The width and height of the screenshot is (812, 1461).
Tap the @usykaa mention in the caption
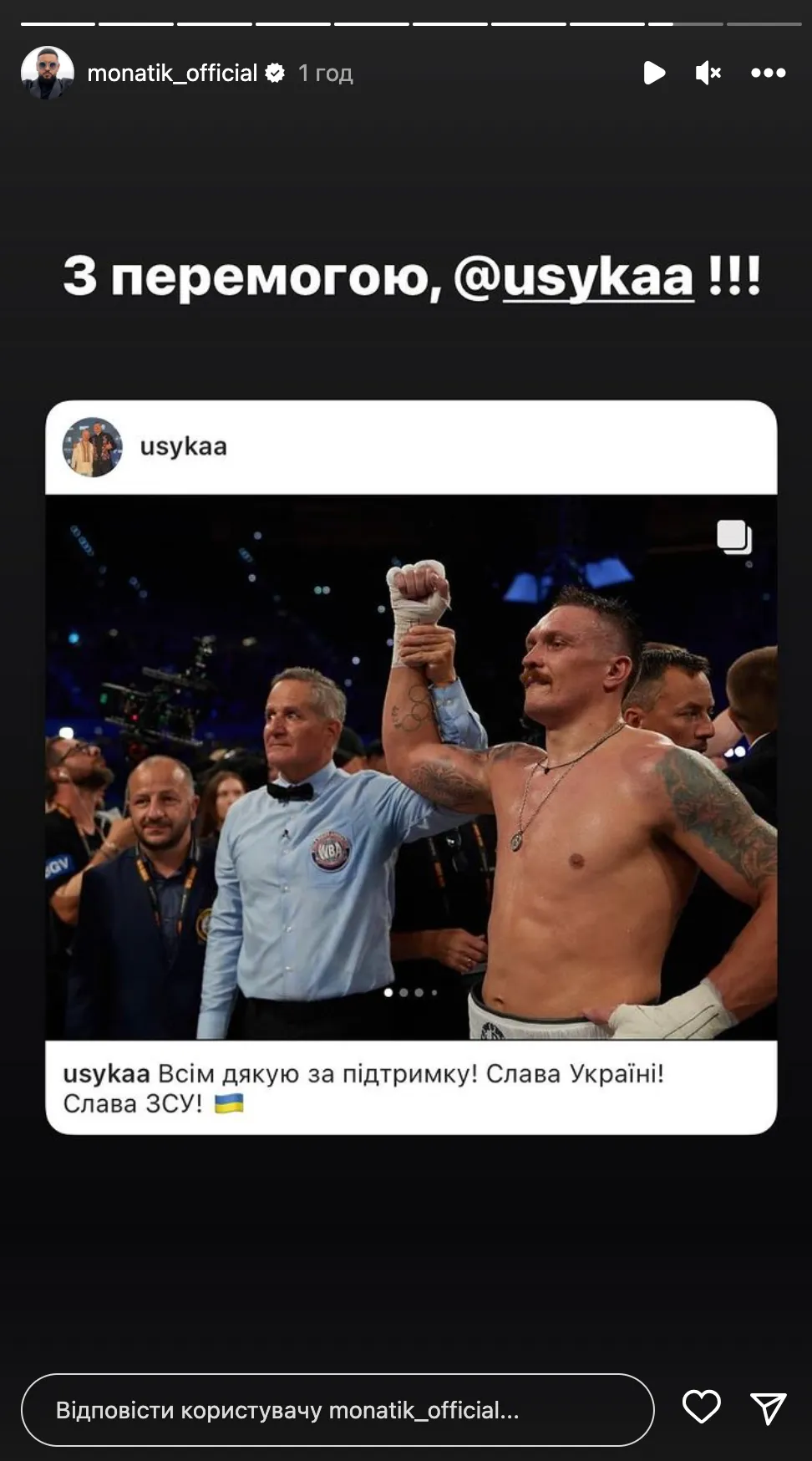point(574,277)
